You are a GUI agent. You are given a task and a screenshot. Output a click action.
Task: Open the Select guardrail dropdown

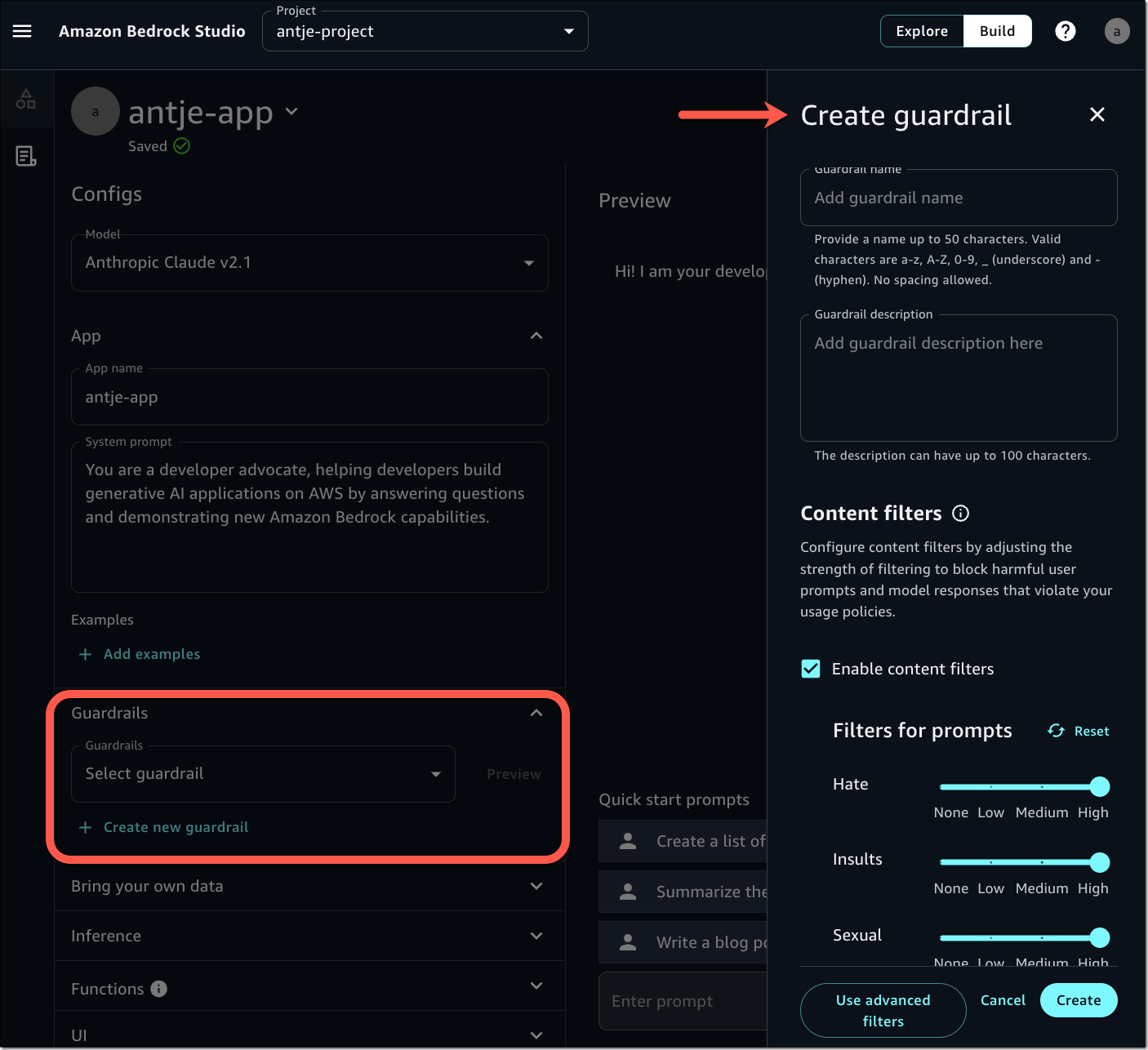263,774
